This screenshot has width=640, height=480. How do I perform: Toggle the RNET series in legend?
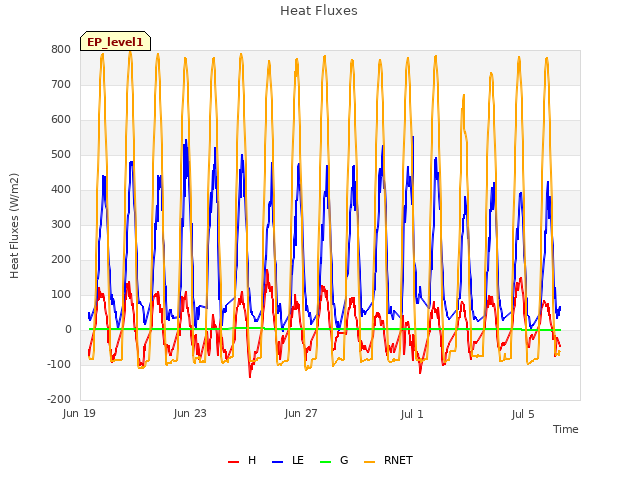[x=388, y=460]
